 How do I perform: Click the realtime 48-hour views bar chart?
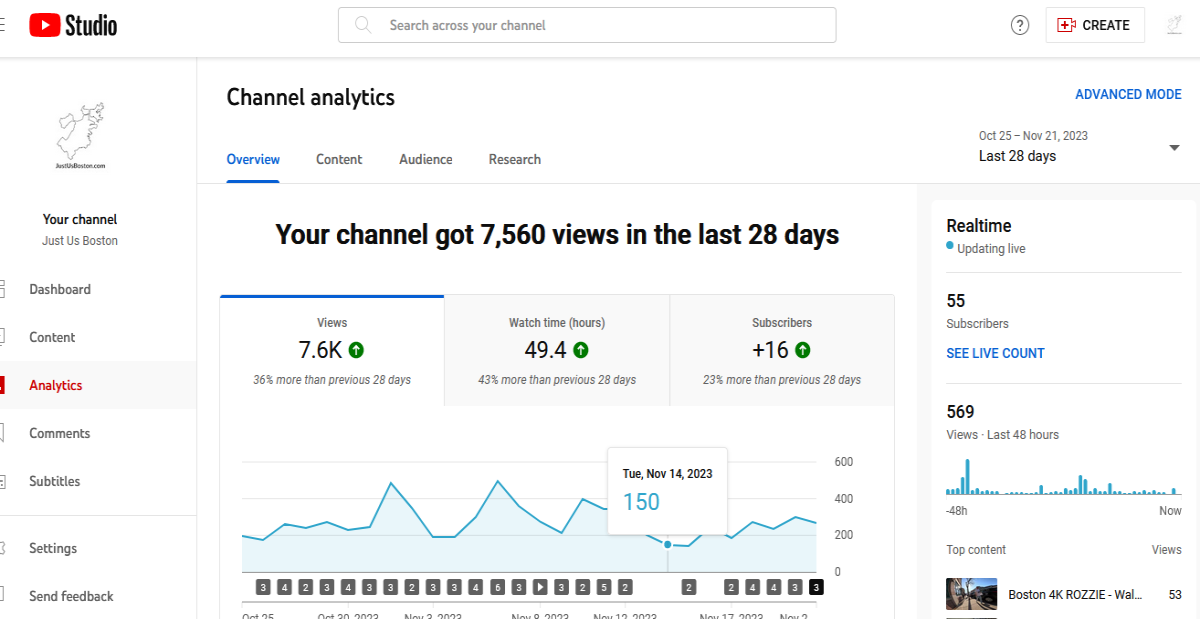[x=1064, y=477]
